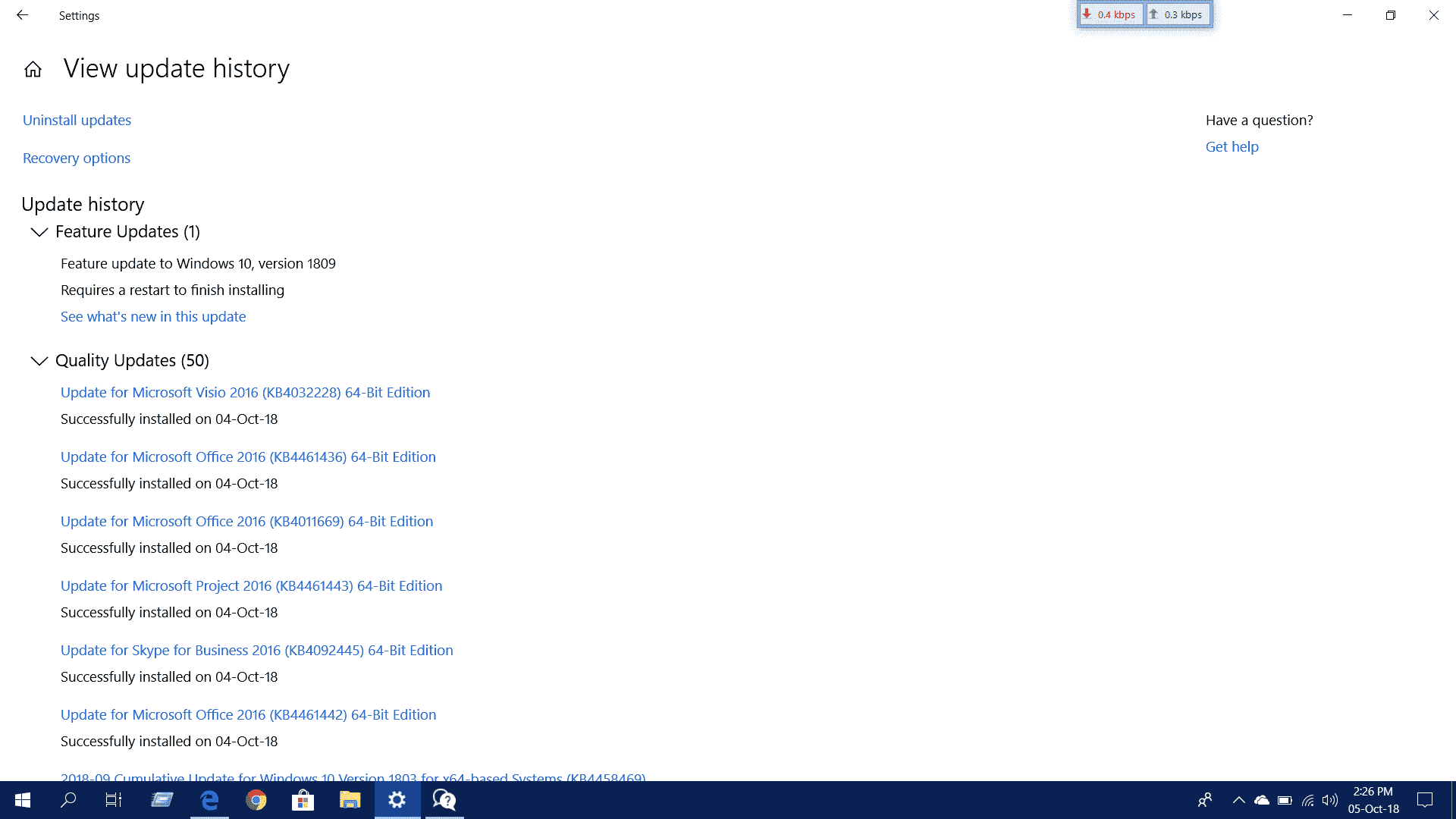The width and height of the screenshot is (1456, 819).
Task: Open Microsoft Store from the taskbar
Action: click(303, 800)
